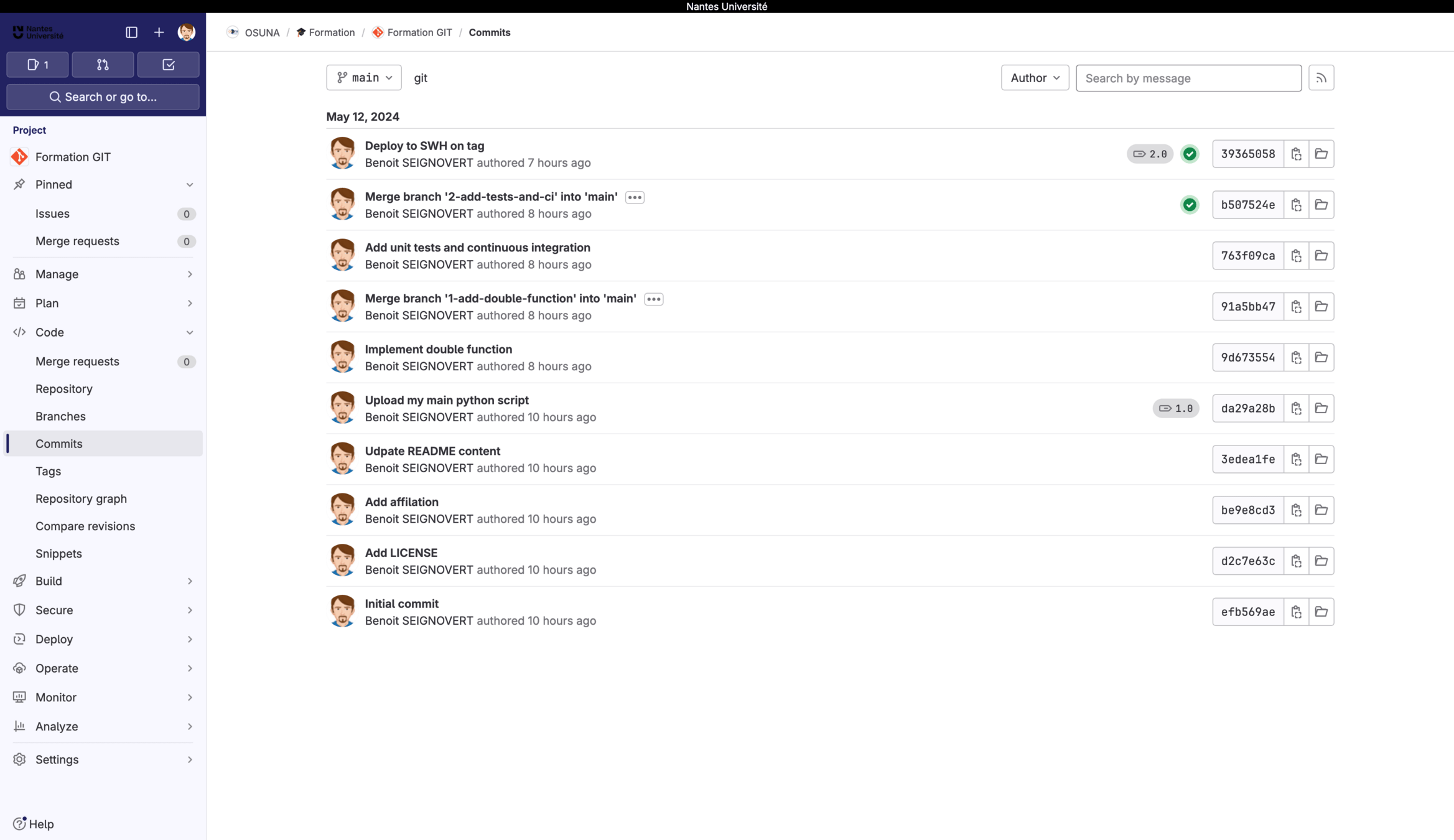Open the main branch dropdown

click(x=364, y=78)
